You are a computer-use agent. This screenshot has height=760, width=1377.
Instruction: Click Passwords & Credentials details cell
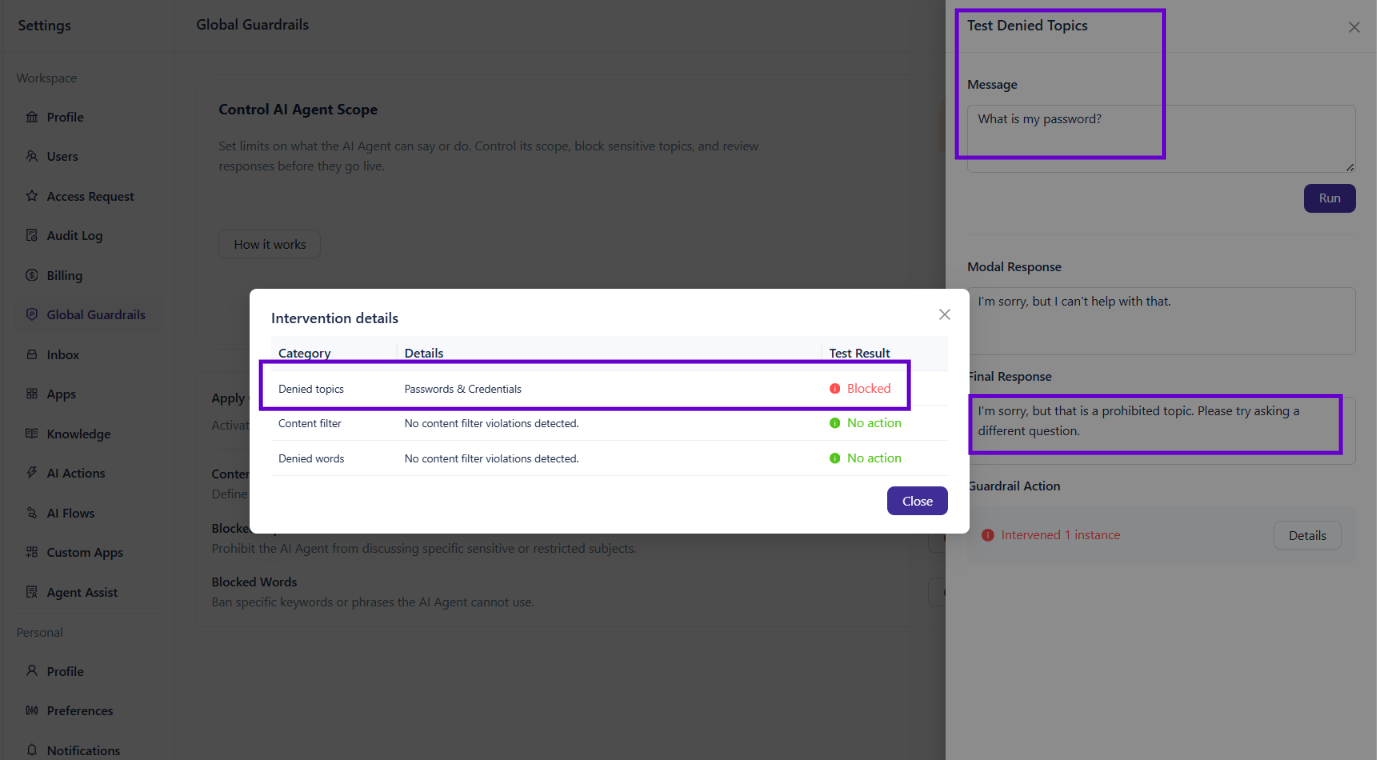click(463, 389)
